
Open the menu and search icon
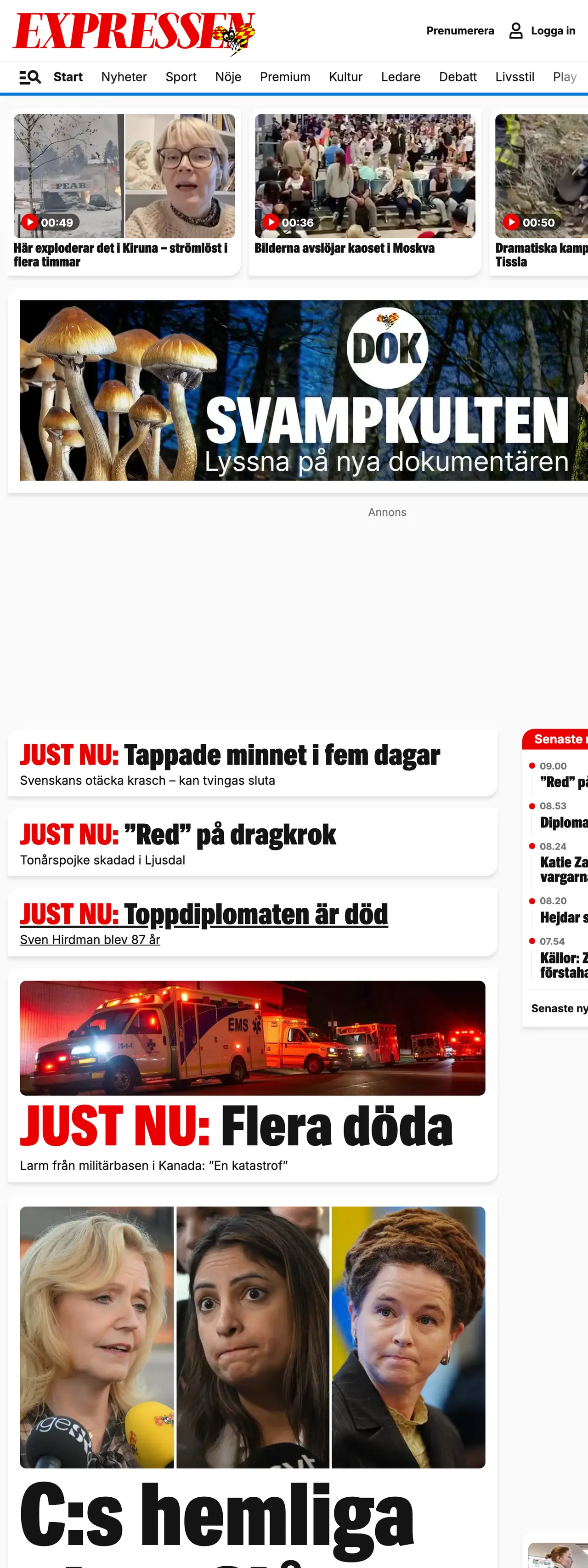pyautogui.click(x=30, y=77)
